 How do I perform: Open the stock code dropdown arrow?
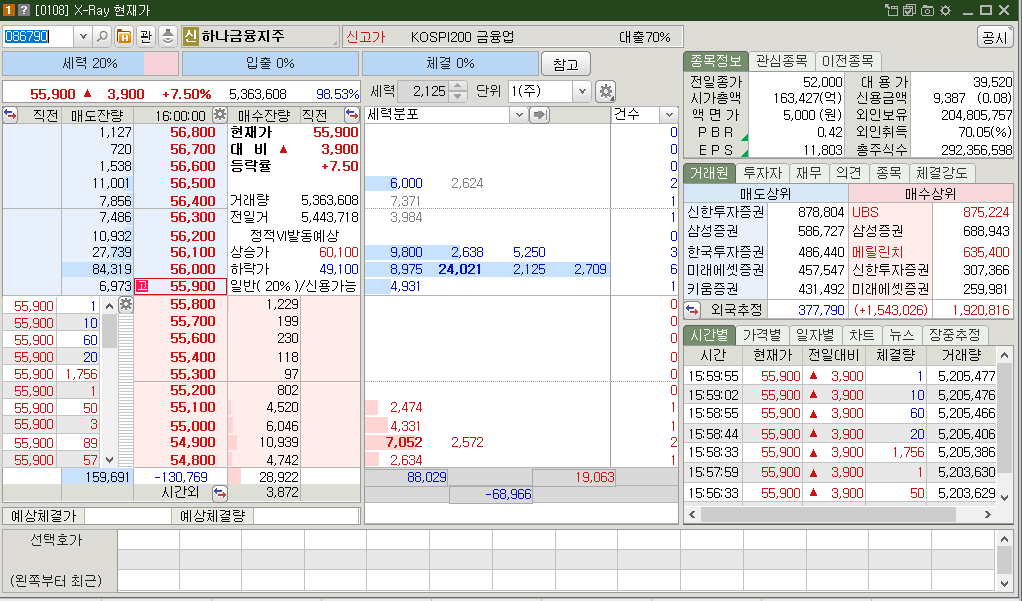83,37
